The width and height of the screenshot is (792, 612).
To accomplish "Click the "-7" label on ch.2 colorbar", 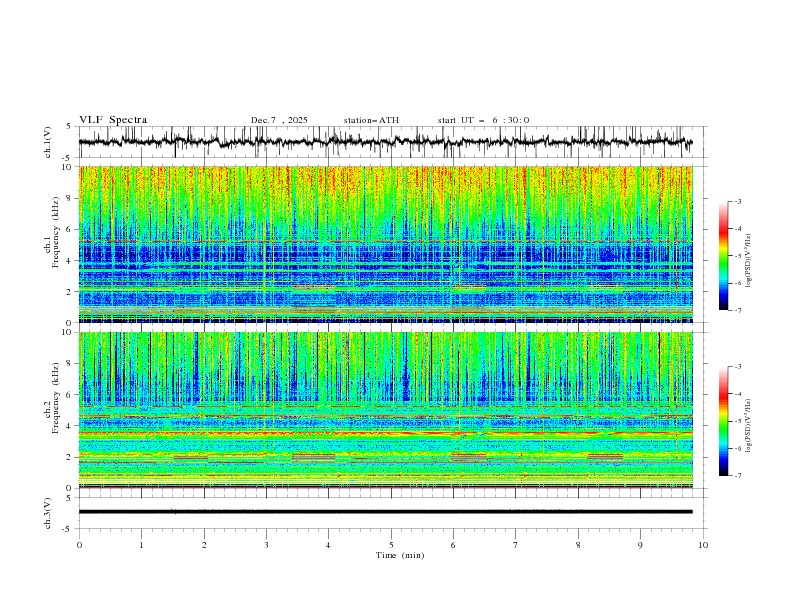I will click(x=738, y=476).
